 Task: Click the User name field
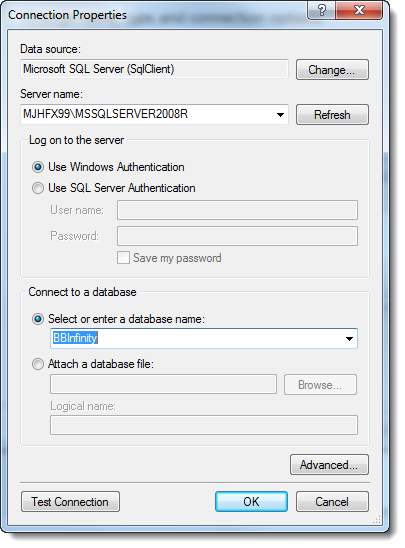[237, 210]
